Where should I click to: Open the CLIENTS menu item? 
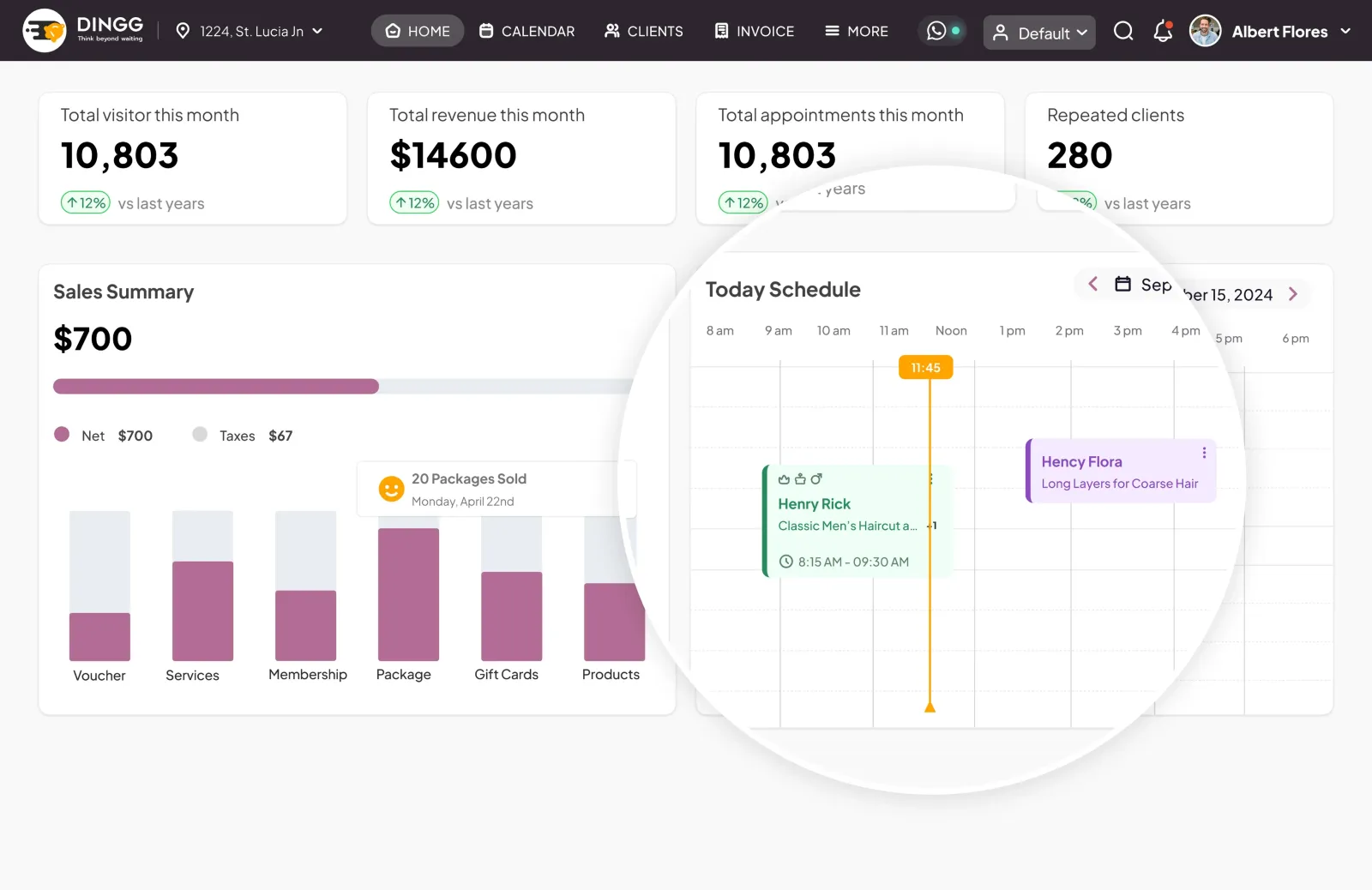point(643,31)
